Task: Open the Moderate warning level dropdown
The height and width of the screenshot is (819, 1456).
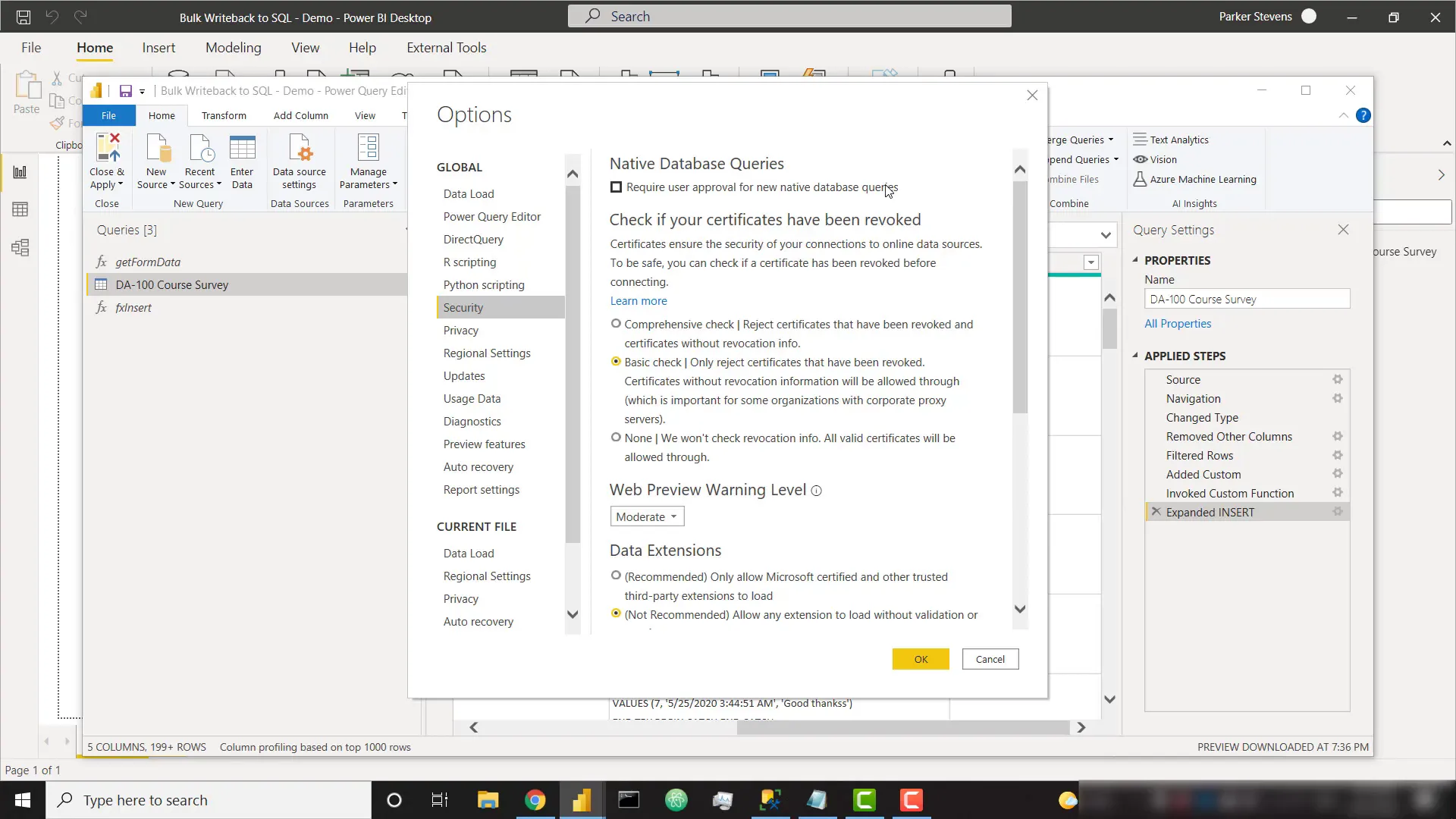Action: (x=647, y=516)
